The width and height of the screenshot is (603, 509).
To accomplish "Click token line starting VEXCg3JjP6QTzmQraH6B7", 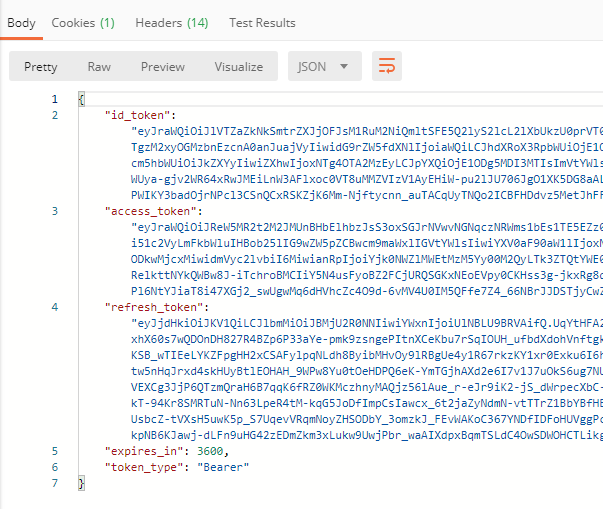I will tap(367, 387).
